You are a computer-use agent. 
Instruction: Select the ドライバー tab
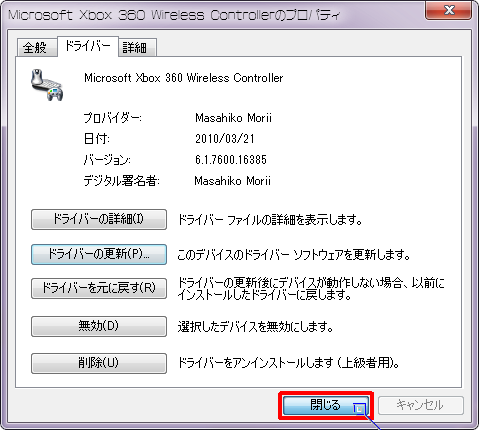(x=88, y=46)
